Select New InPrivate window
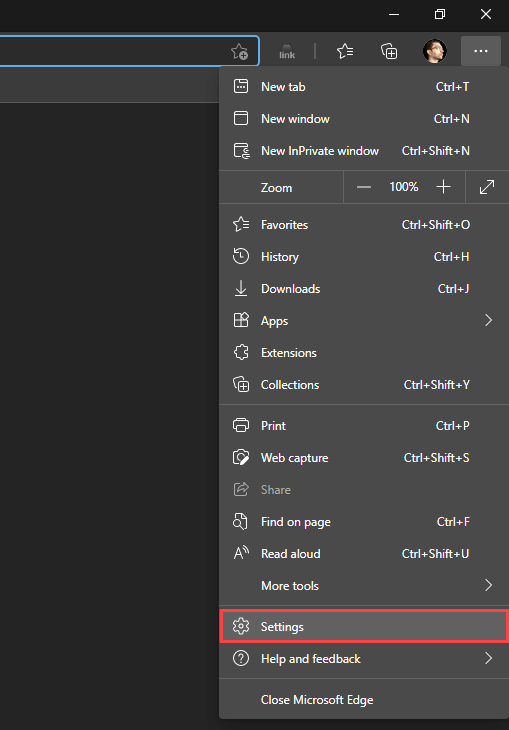The height and width of the screenshot is (730, 509). pos(364,151)
